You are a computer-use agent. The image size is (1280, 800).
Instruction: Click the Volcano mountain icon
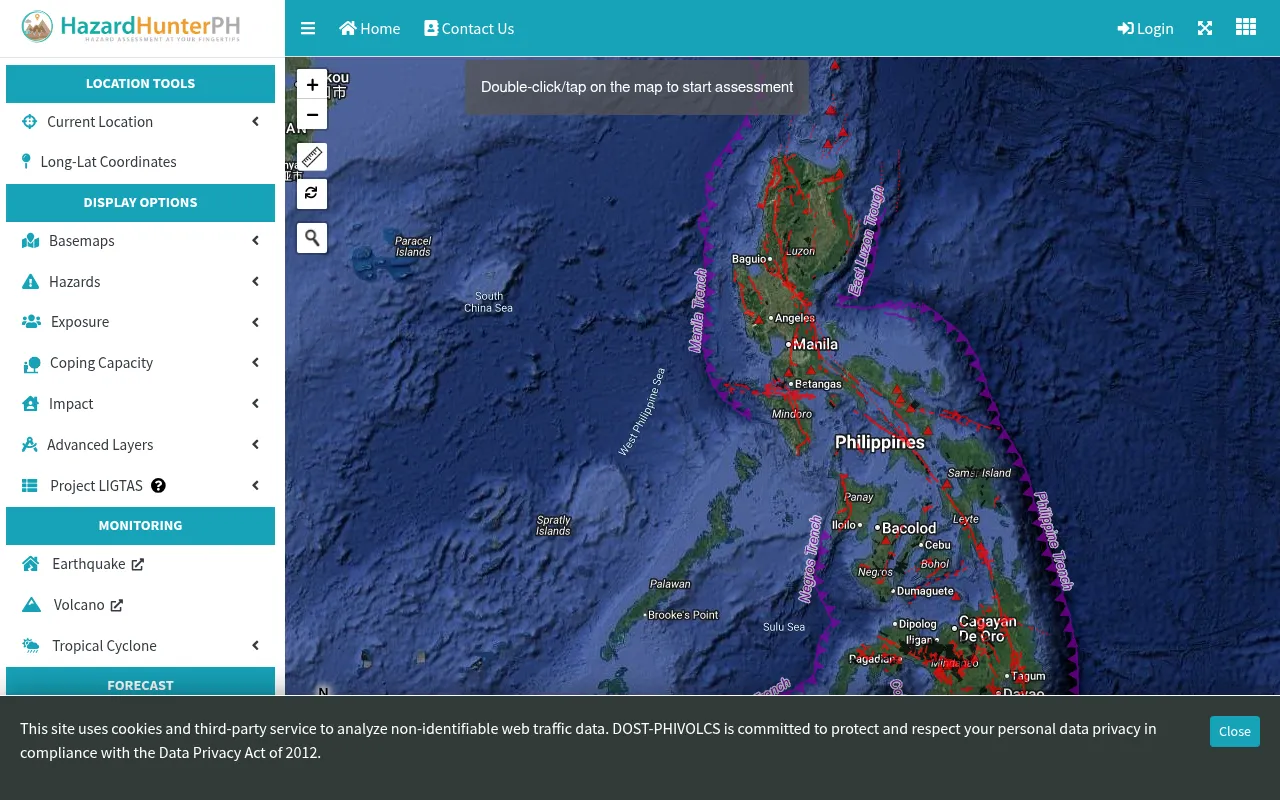pos(32,605)
